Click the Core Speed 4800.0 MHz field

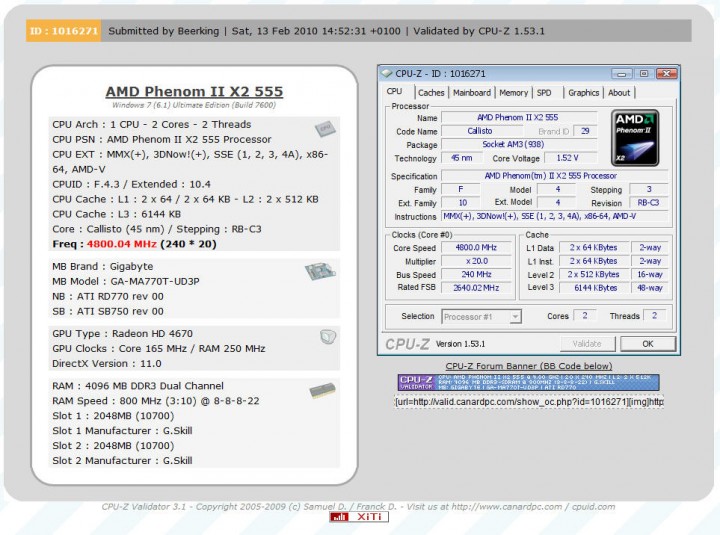(476, 248)
